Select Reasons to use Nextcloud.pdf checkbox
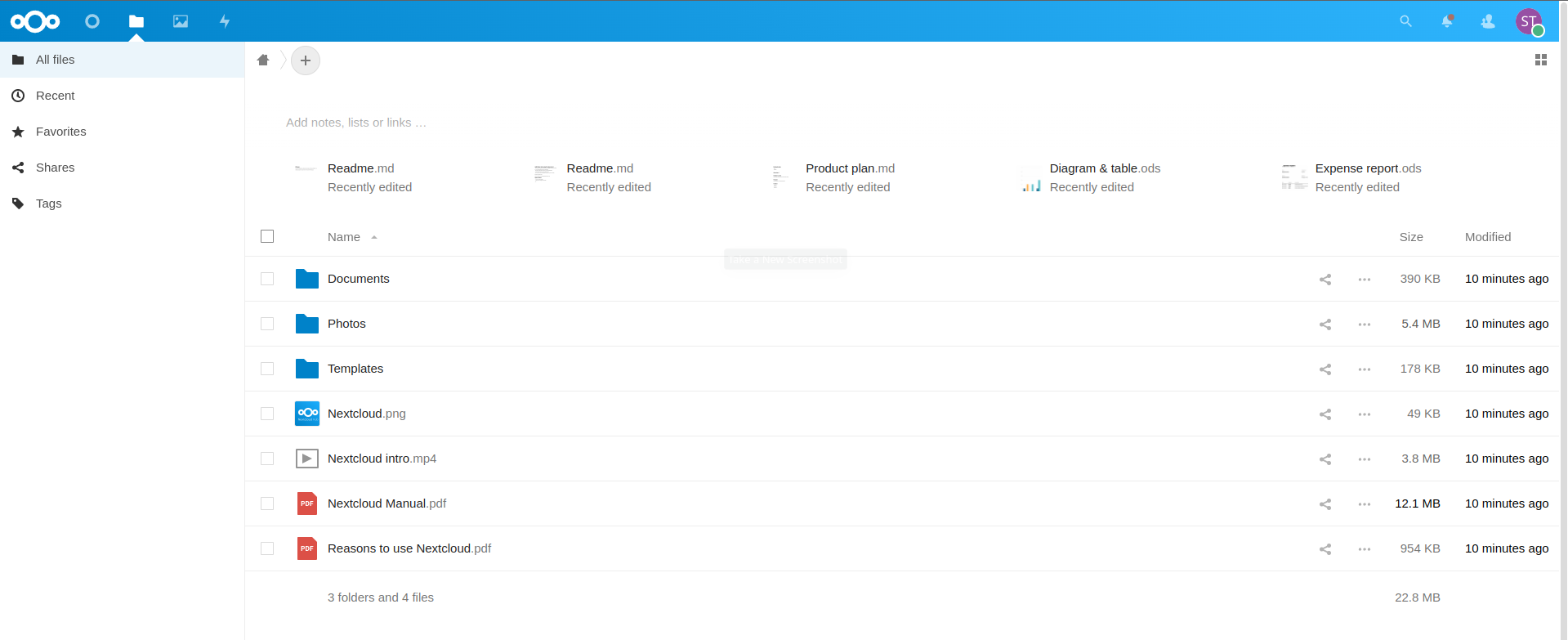This screenshot has height=640, width=1568. click(x=267, y=548)
